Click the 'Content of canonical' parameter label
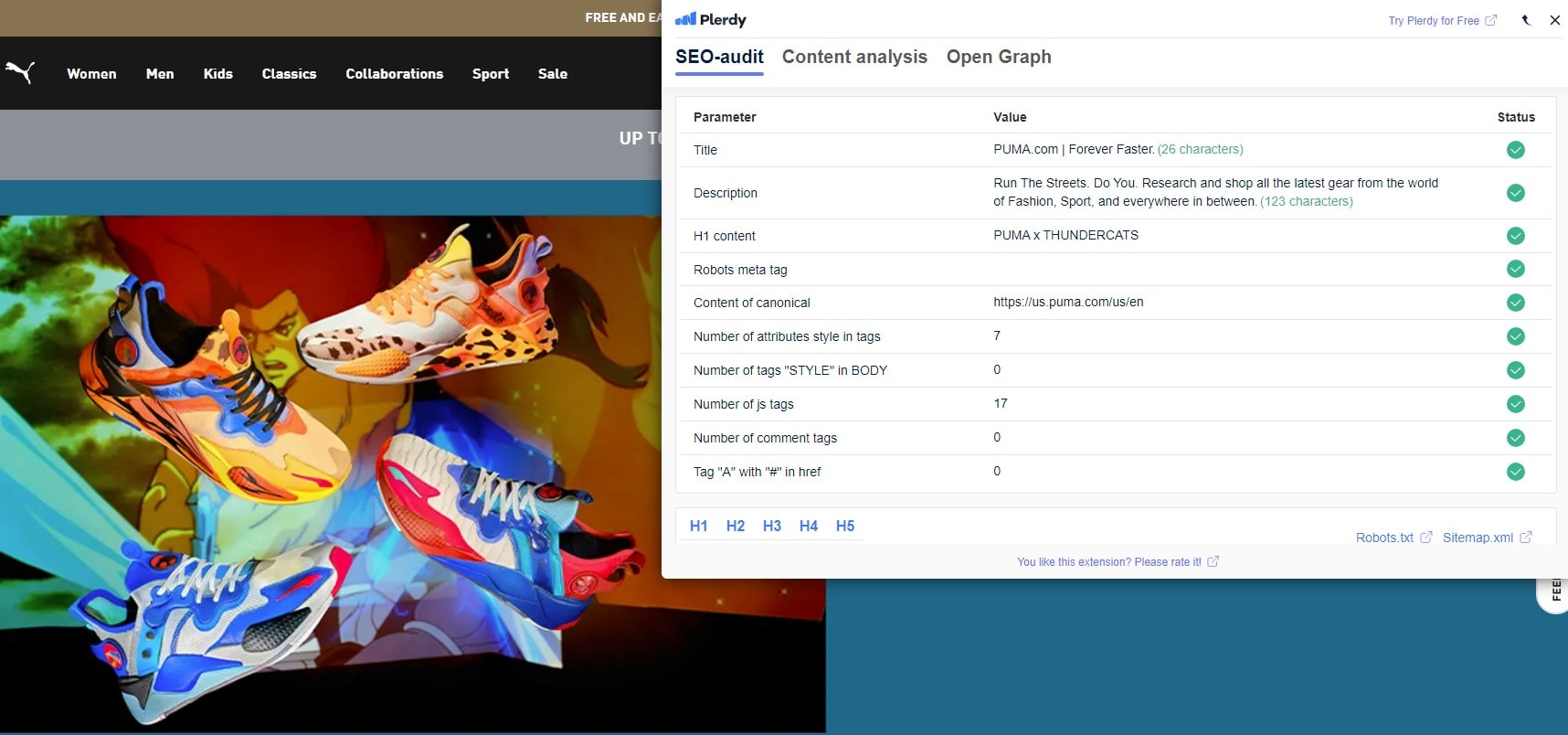The width and height of the screenshot is (1568, 735). click(x=752, y=303)
